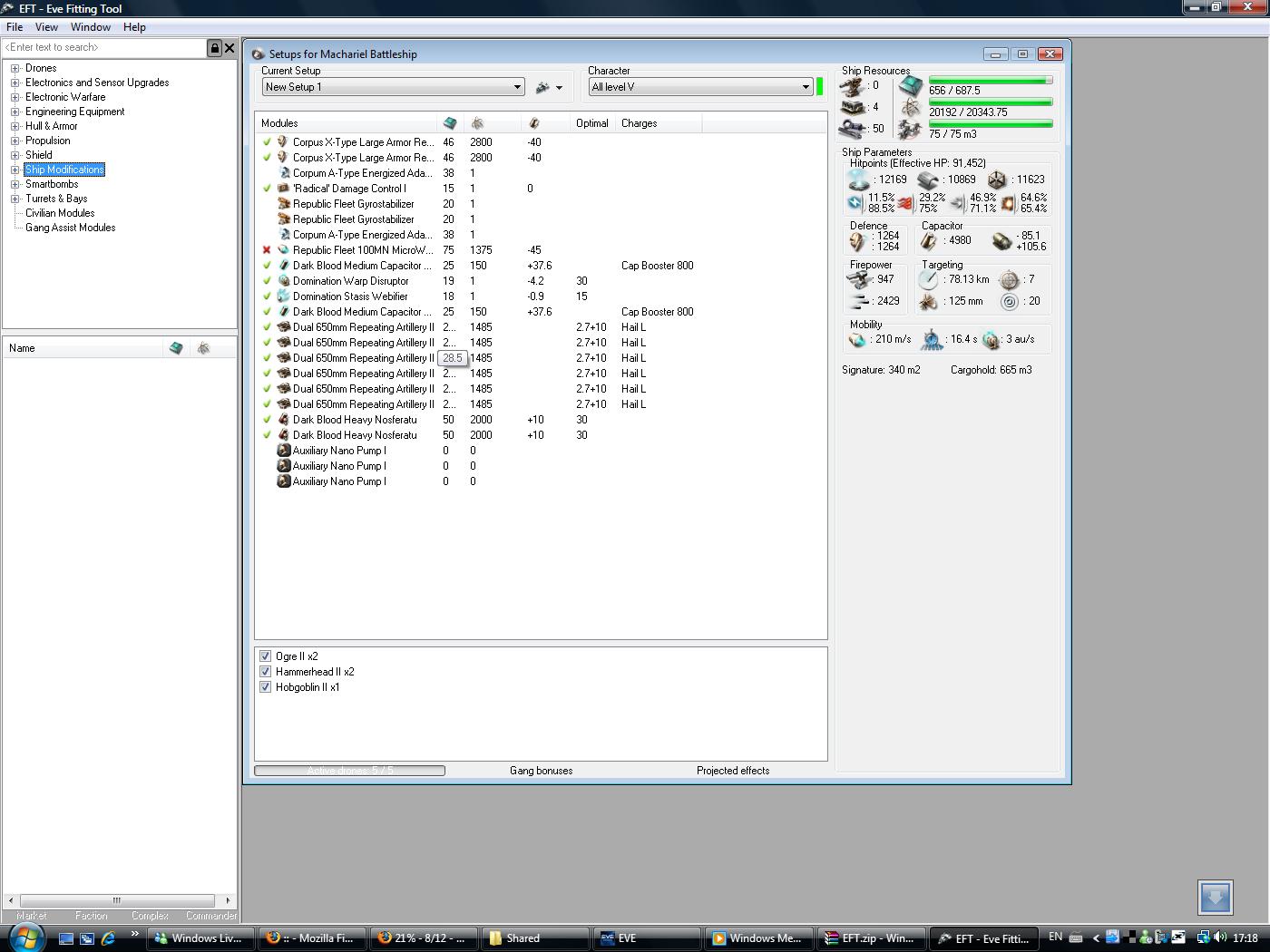Sort modules by CPU column icon

pyautogui.click(x=450, y=123)
